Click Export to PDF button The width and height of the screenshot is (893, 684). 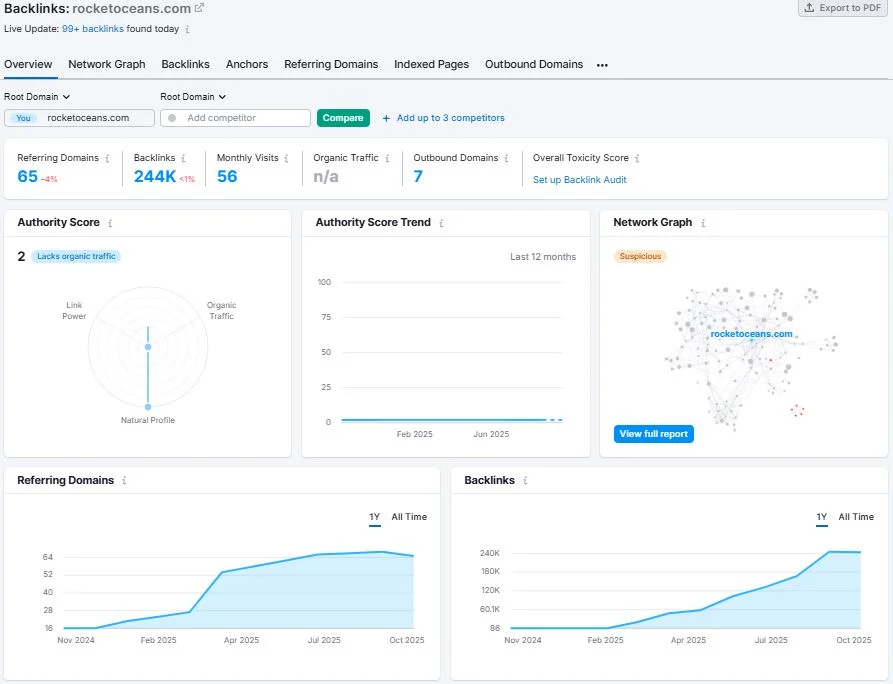(843, 8)
